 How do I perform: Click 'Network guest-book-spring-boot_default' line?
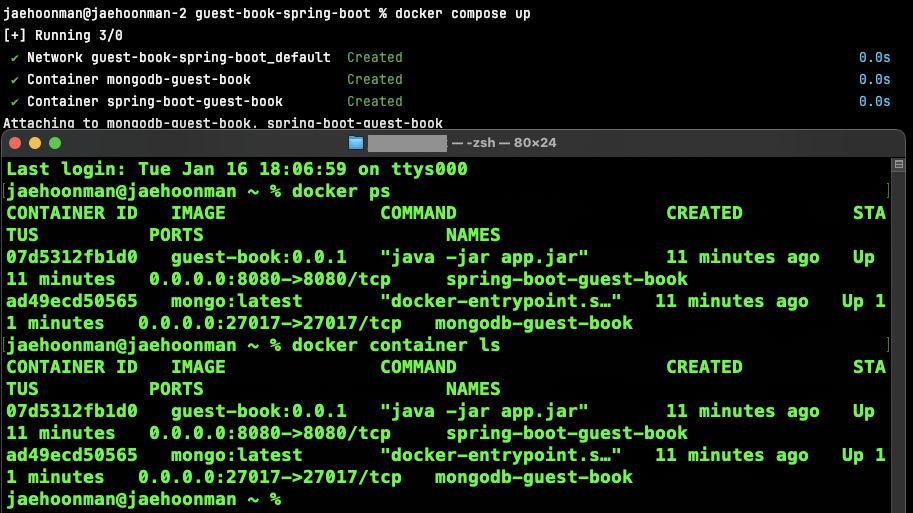tap(178, 58)
